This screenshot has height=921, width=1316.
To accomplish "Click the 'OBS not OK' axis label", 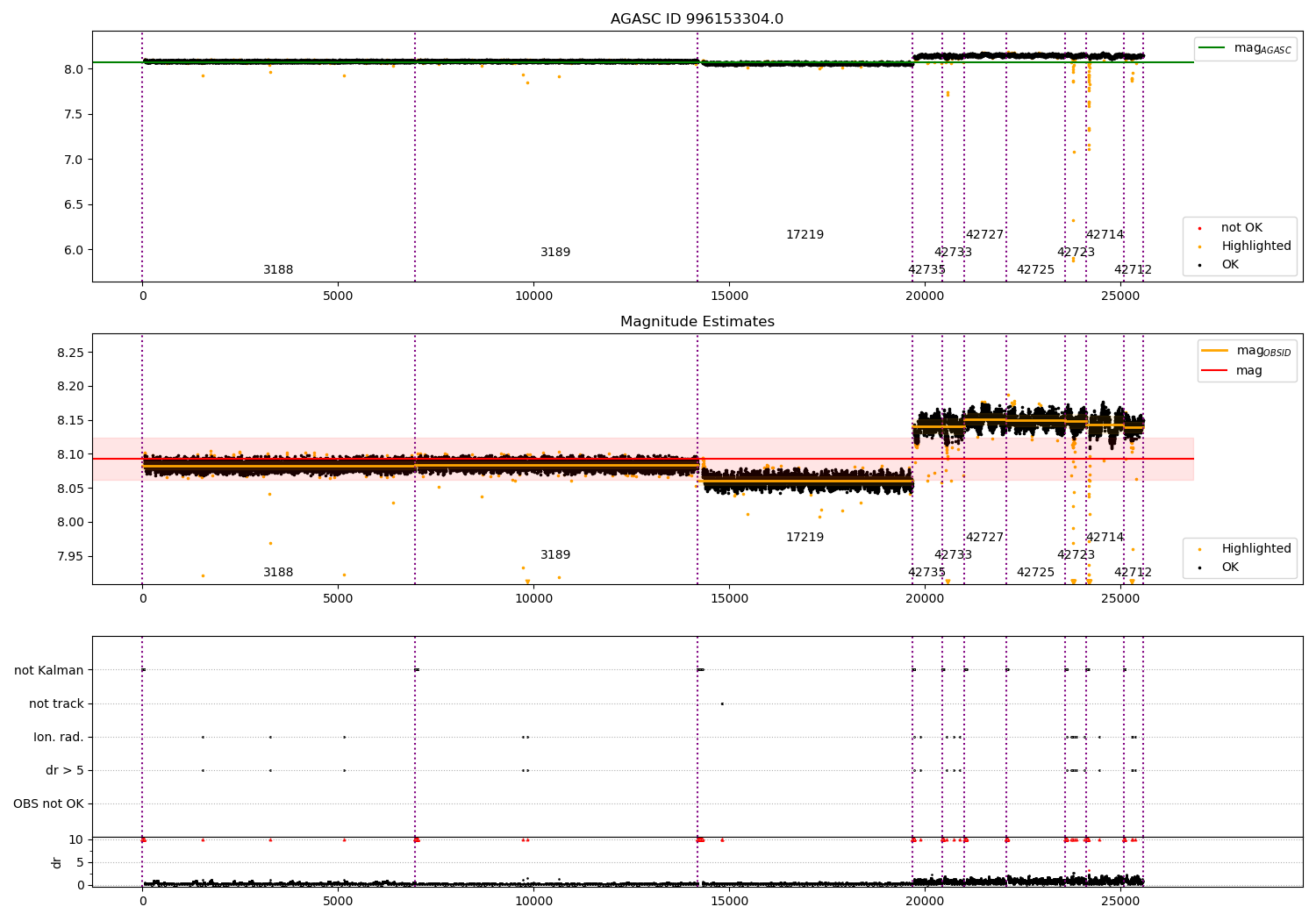I will tap(48, 804).
